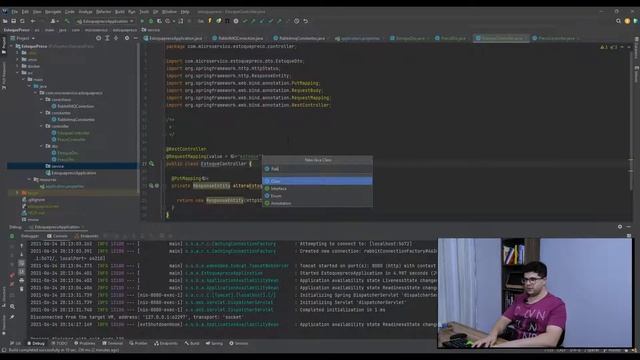Open the Debugger tab in Debug panel
640x360 pixels.
tap(29, 236)
